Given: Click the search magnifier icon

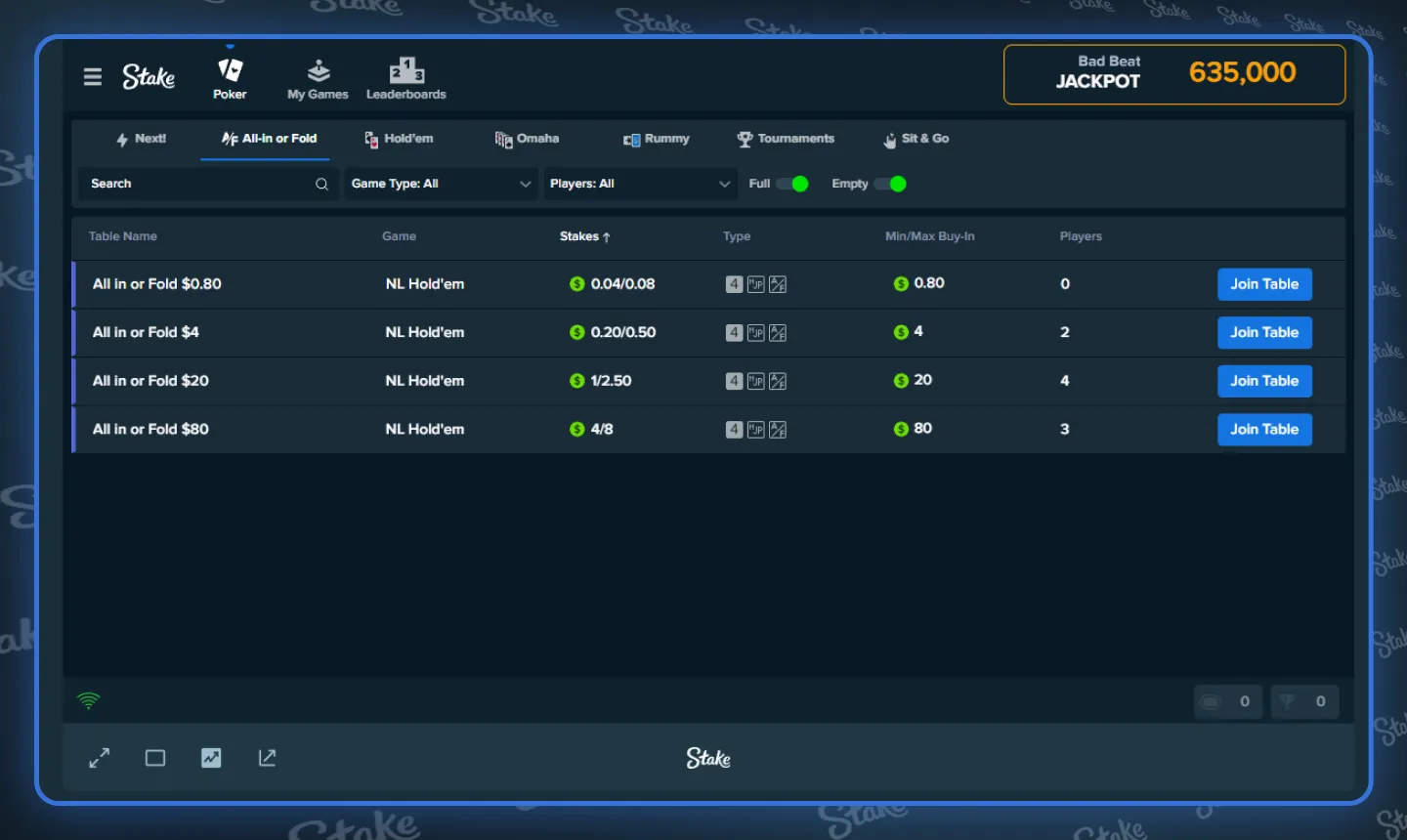Looking at the screenshot, I should tap(321, 184).
